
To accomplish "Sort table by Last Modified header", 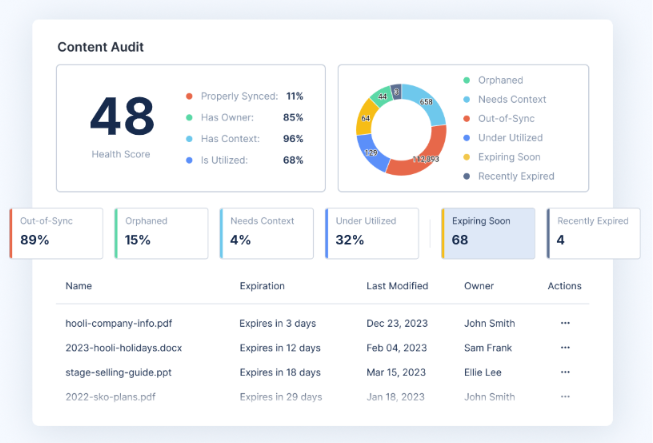I will click(x=397, y=286).
